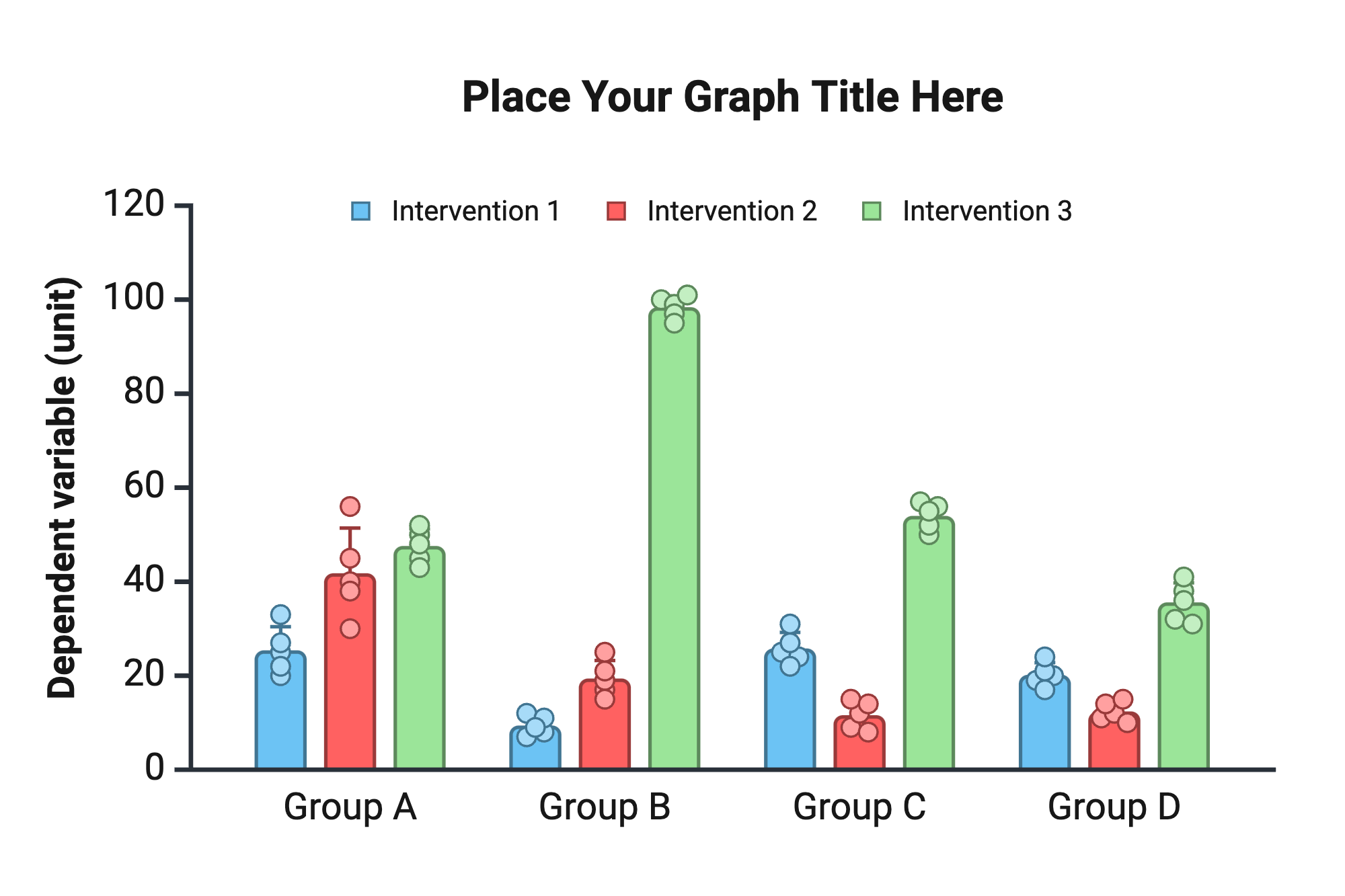Select the 'Intervention 1' legend label
Image resolution: width=1345 pixels, height=896 pixels.
click(x=475, y=211)
